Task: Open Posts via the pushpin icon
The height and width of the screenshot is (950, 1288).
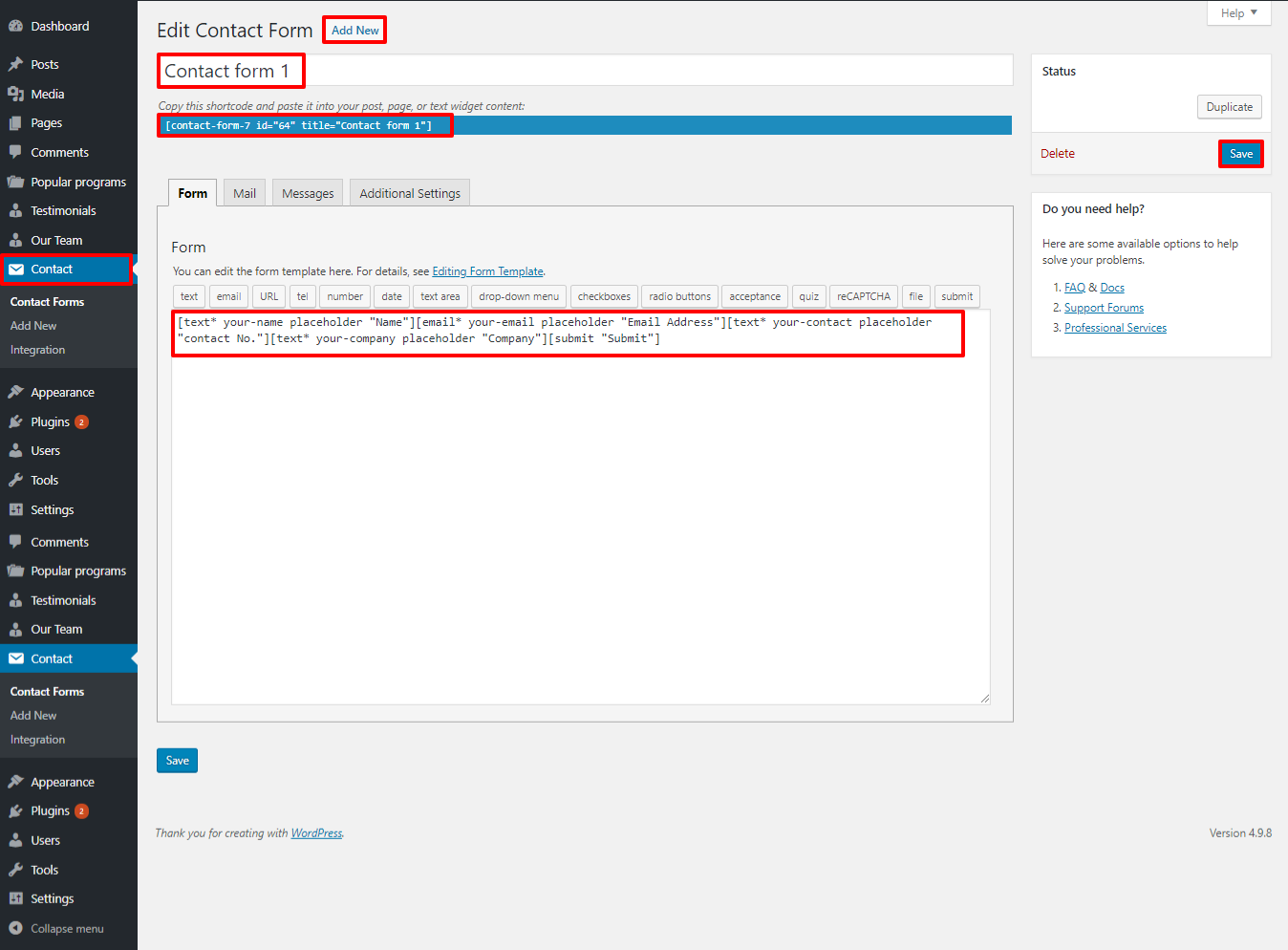Action: pyautogui.click(x=15, y=64)
